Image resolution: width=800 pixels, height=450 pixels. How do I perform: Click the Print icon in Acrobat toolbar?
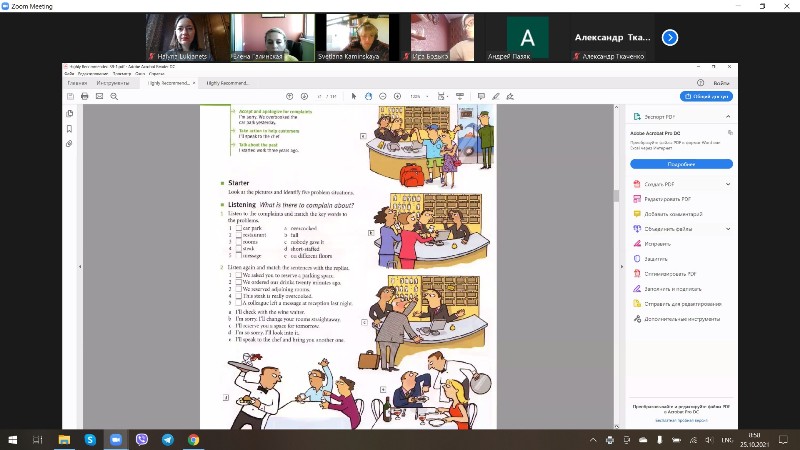click(85, 96)
